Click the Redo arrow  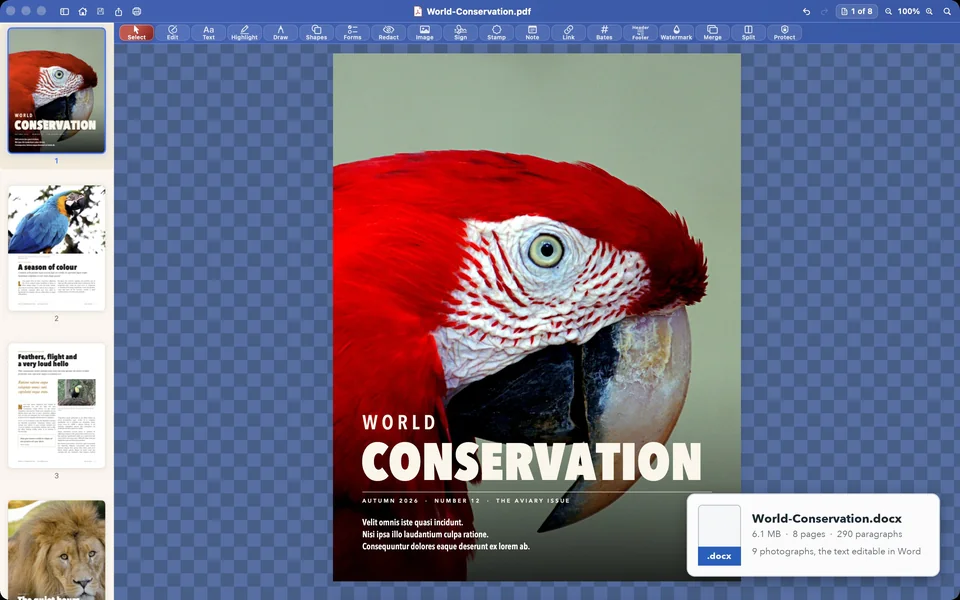824,11
